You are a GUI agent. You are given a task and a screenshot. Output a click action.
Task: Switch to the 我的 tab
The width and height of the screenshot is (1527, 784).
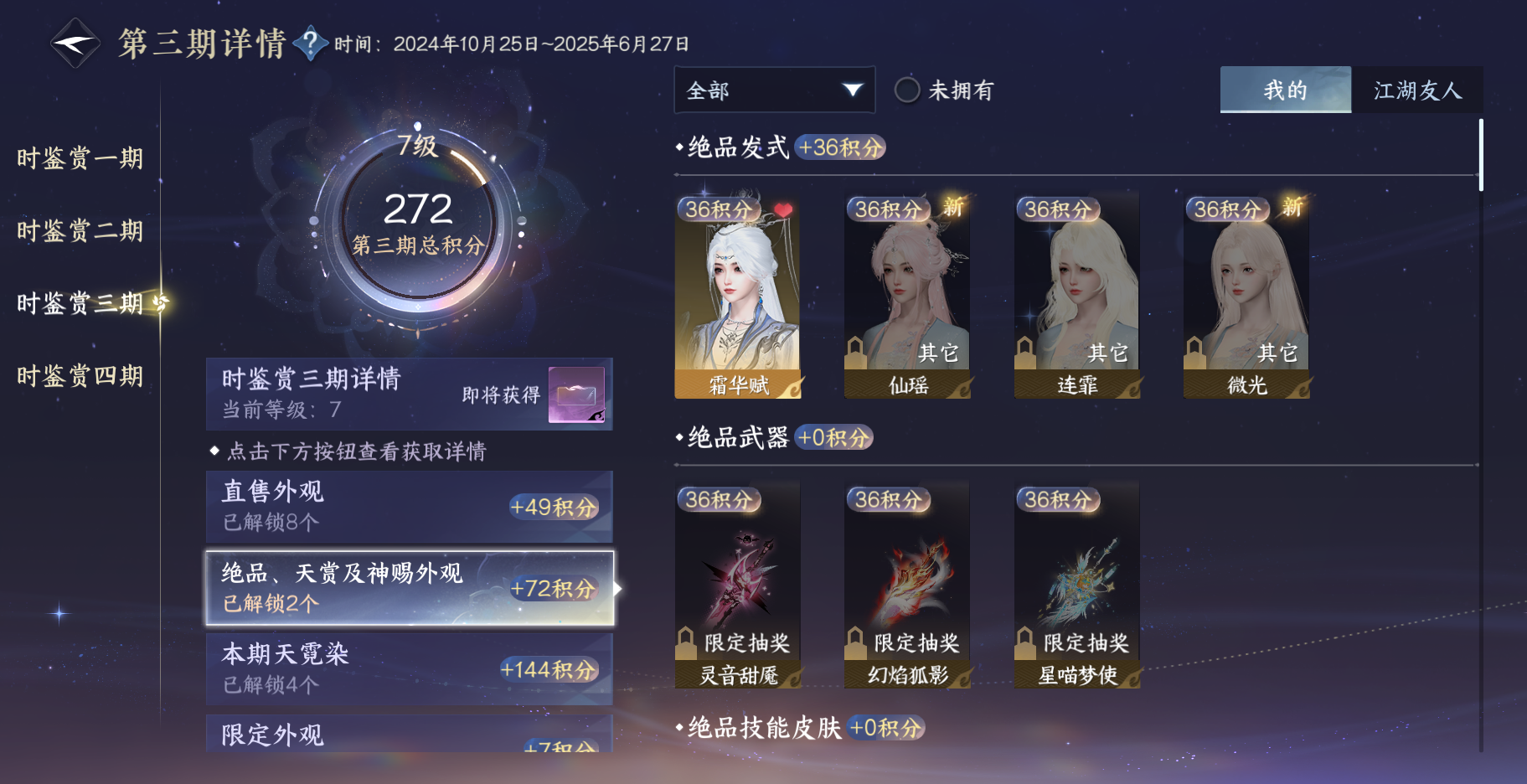click(1286, 90)
